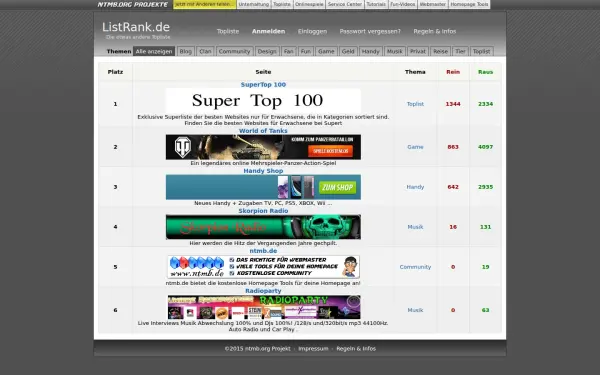Click Toplist theme link in row 1
This screenshot has height=375, width=600.
415,104
